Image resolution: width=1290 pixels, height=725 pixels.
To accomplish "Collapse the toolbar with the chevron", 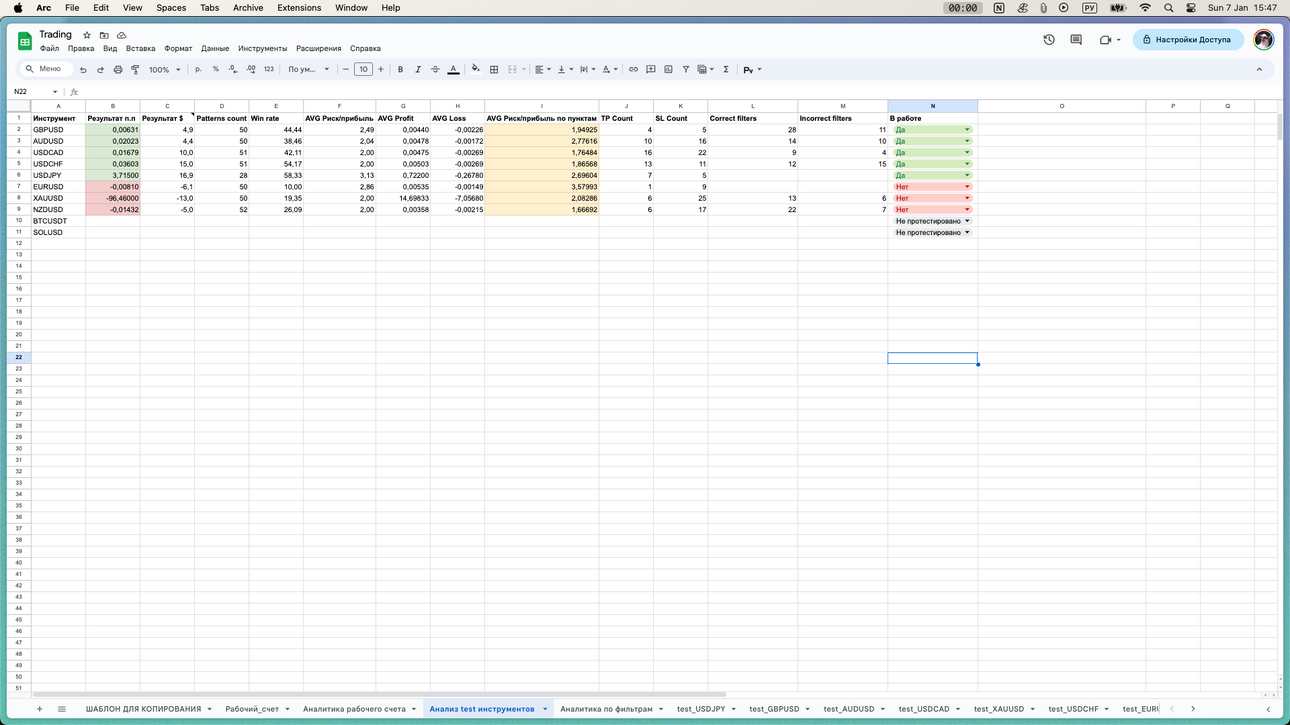I will [1259, 70].
